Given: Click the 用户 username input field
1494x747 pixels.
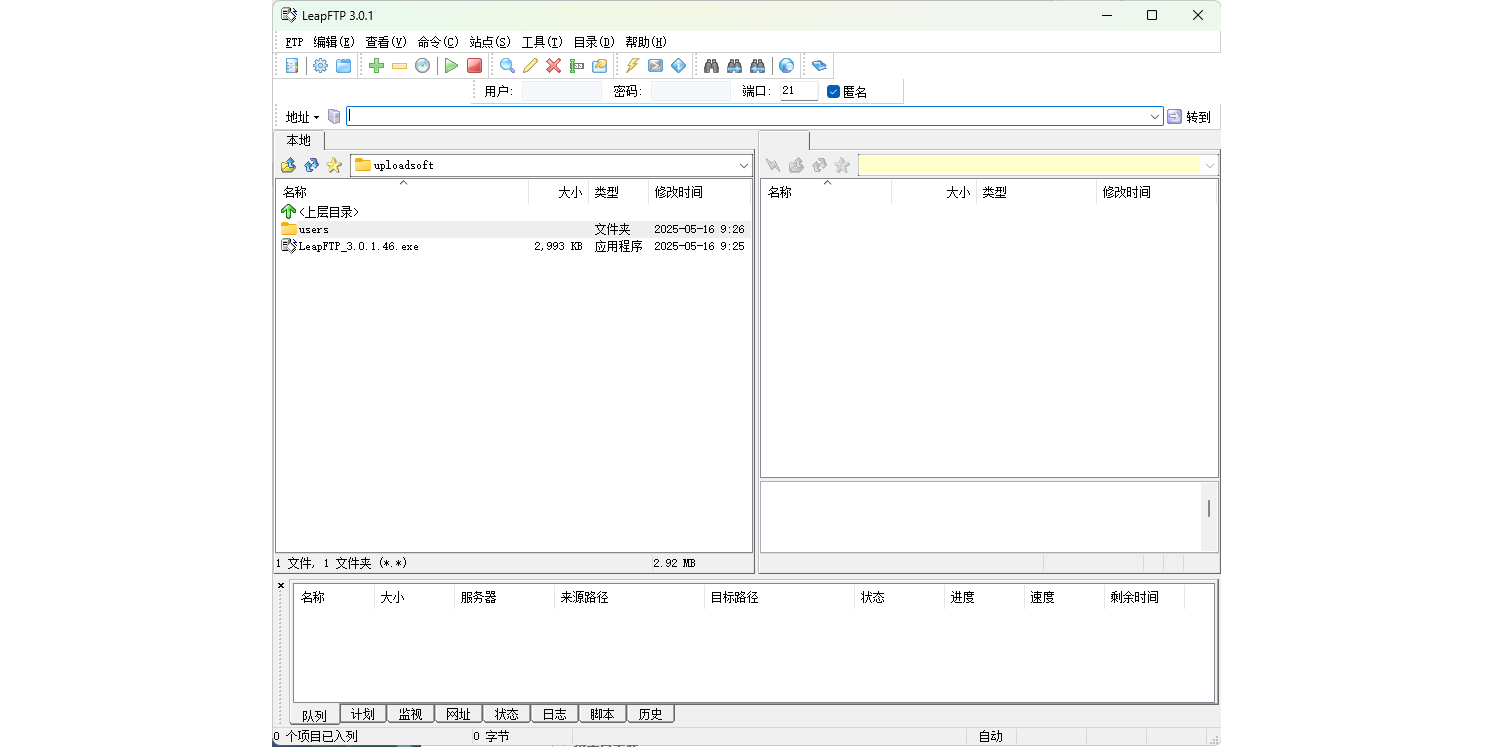Looking at the screenshot, I should pos(561,92).
